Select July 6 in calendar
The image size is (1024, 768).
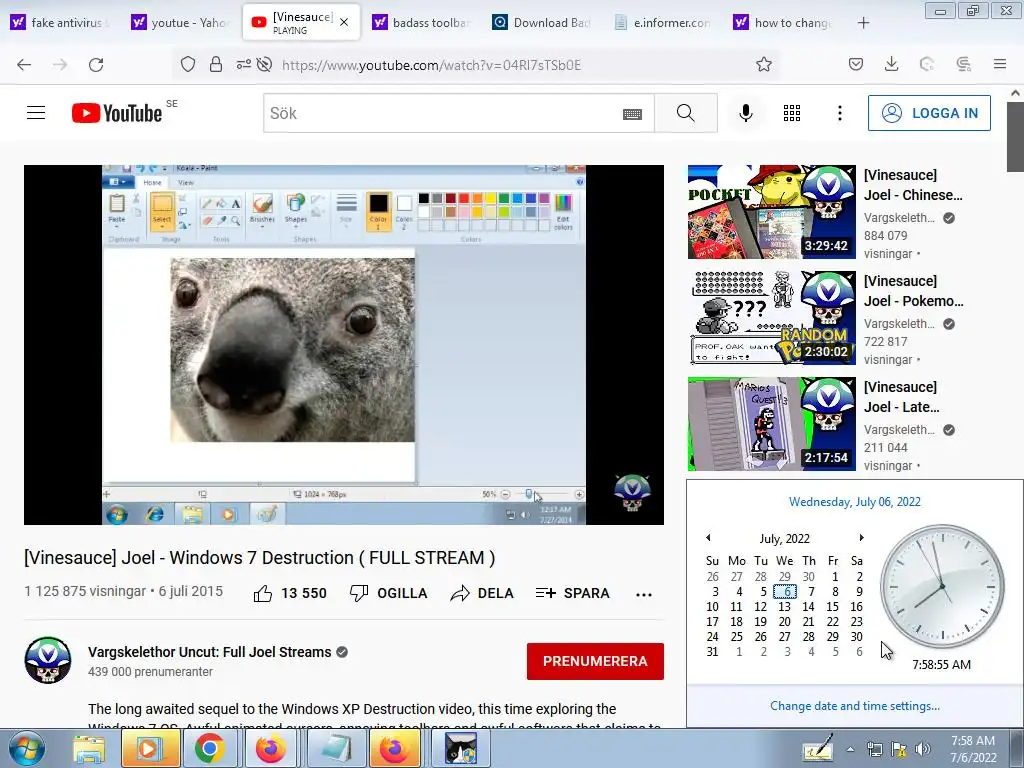(786, 592)
